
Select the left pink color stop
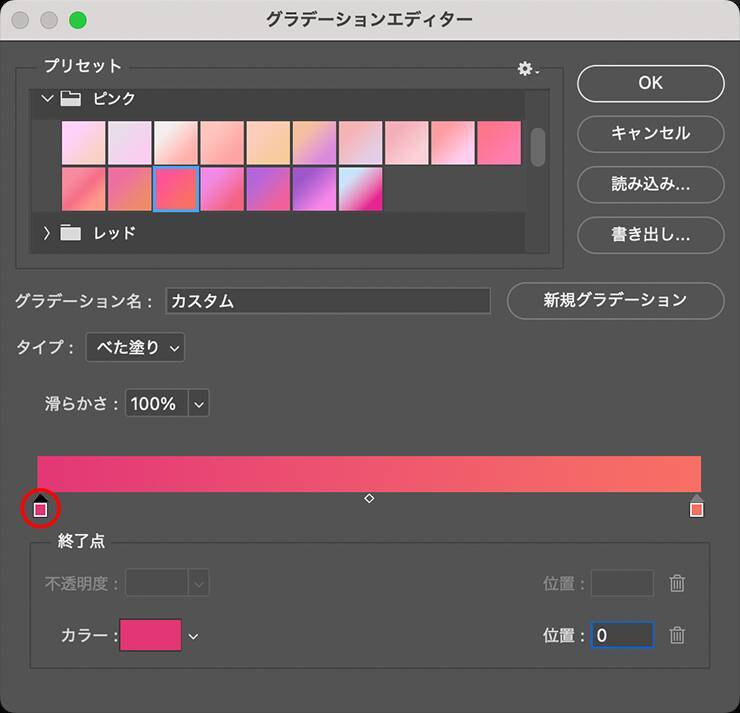tap(40, 509)
